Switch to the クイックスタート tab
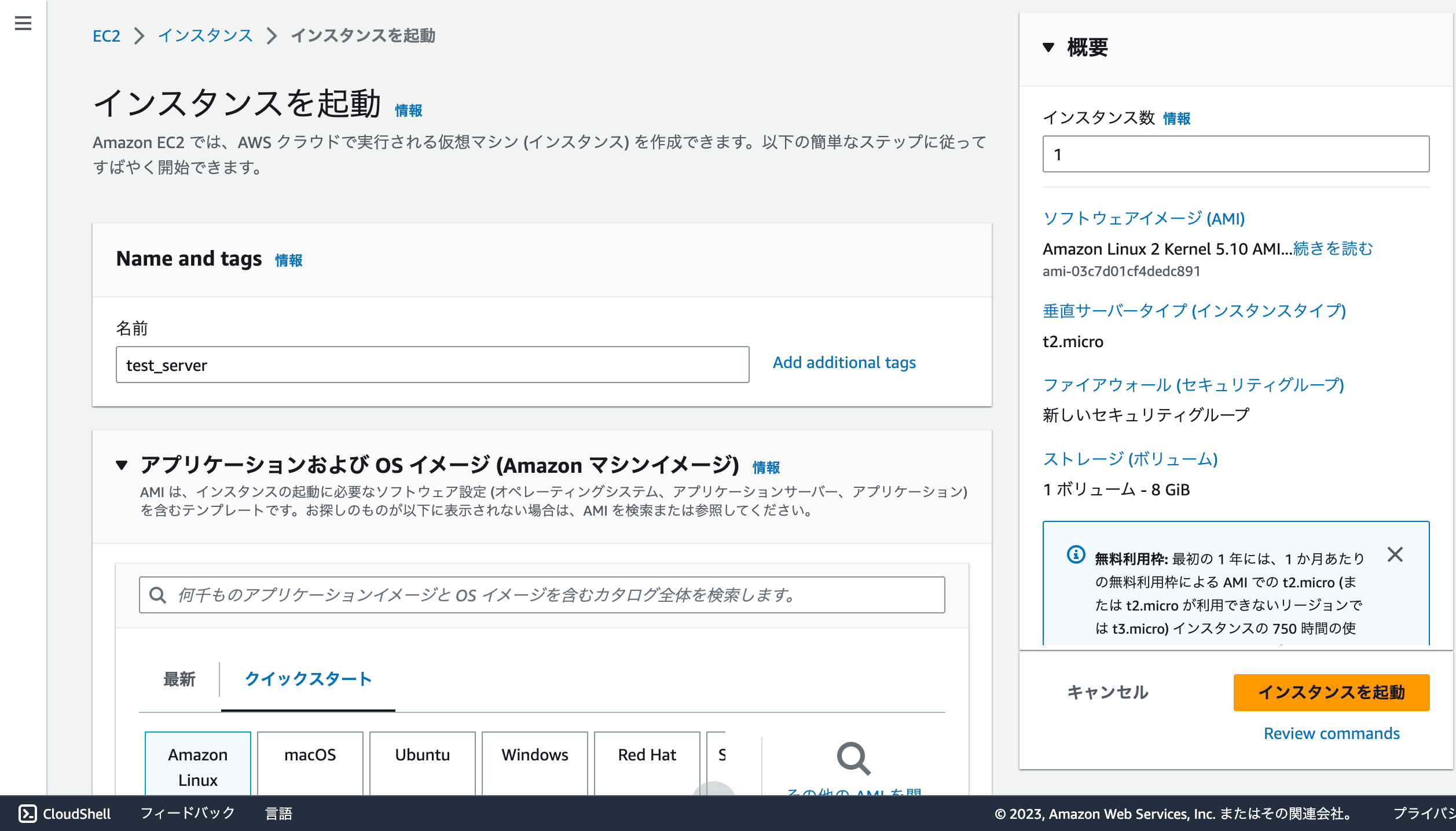Image resolution: width=1456 pixels, height=831 pixels. [x=308, y=679]
